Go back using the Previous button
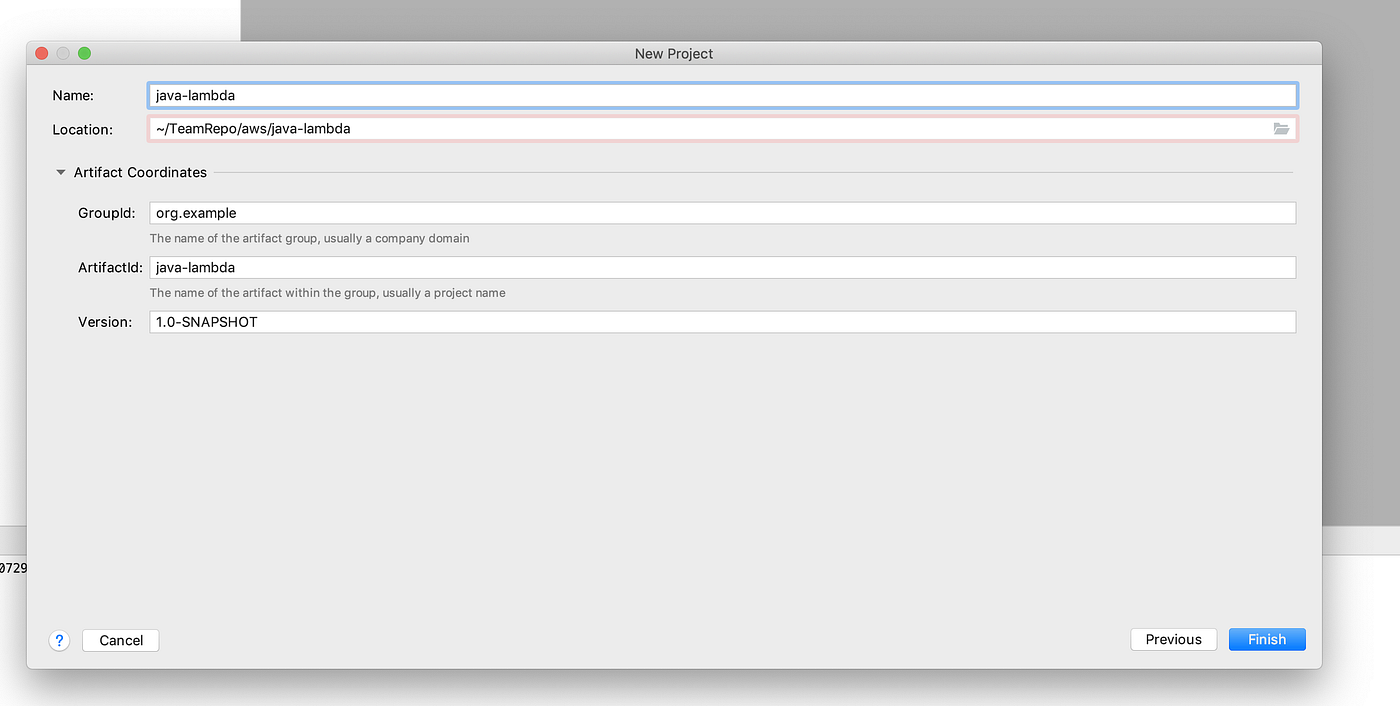This screenshot has width=1400, height=706. pyautogui.click(x=1173, y=639)
